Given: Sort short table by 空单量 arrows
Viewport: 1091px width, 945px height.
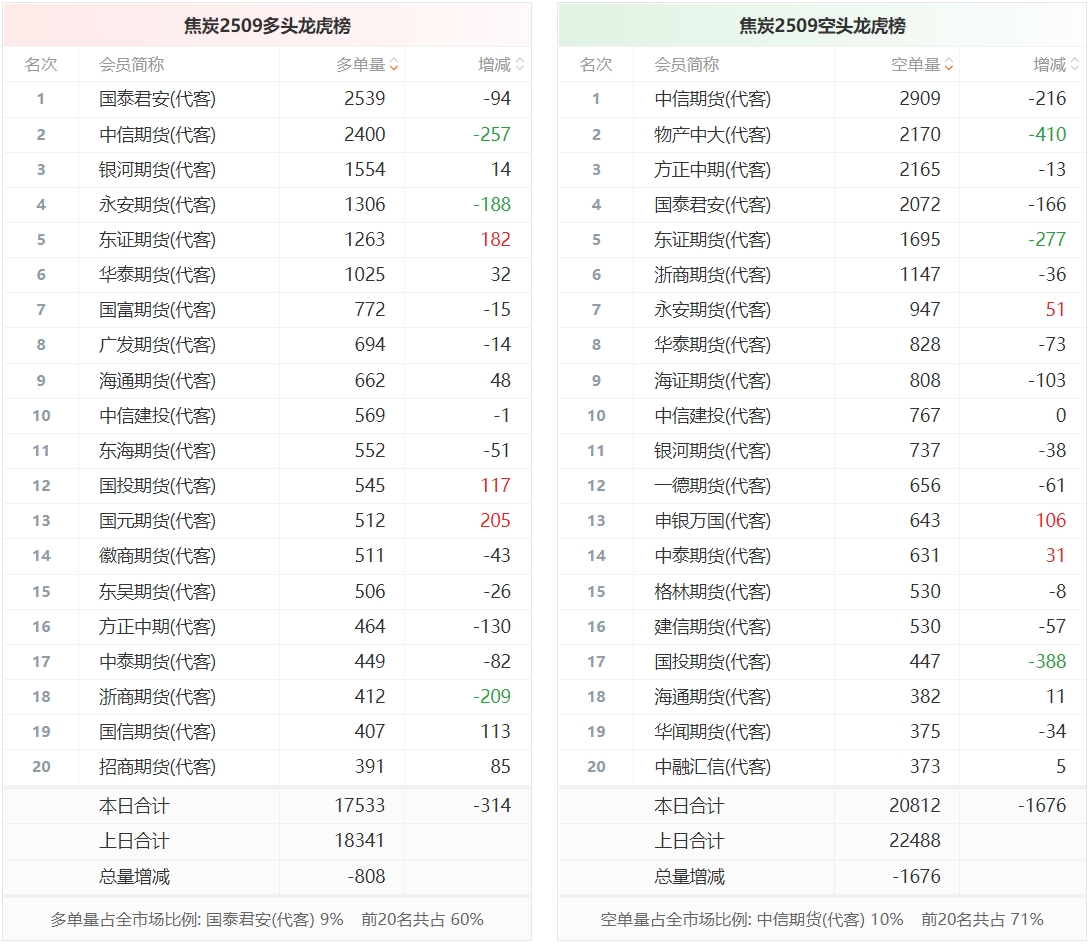Looking at the screenshot, I should 949,65.
